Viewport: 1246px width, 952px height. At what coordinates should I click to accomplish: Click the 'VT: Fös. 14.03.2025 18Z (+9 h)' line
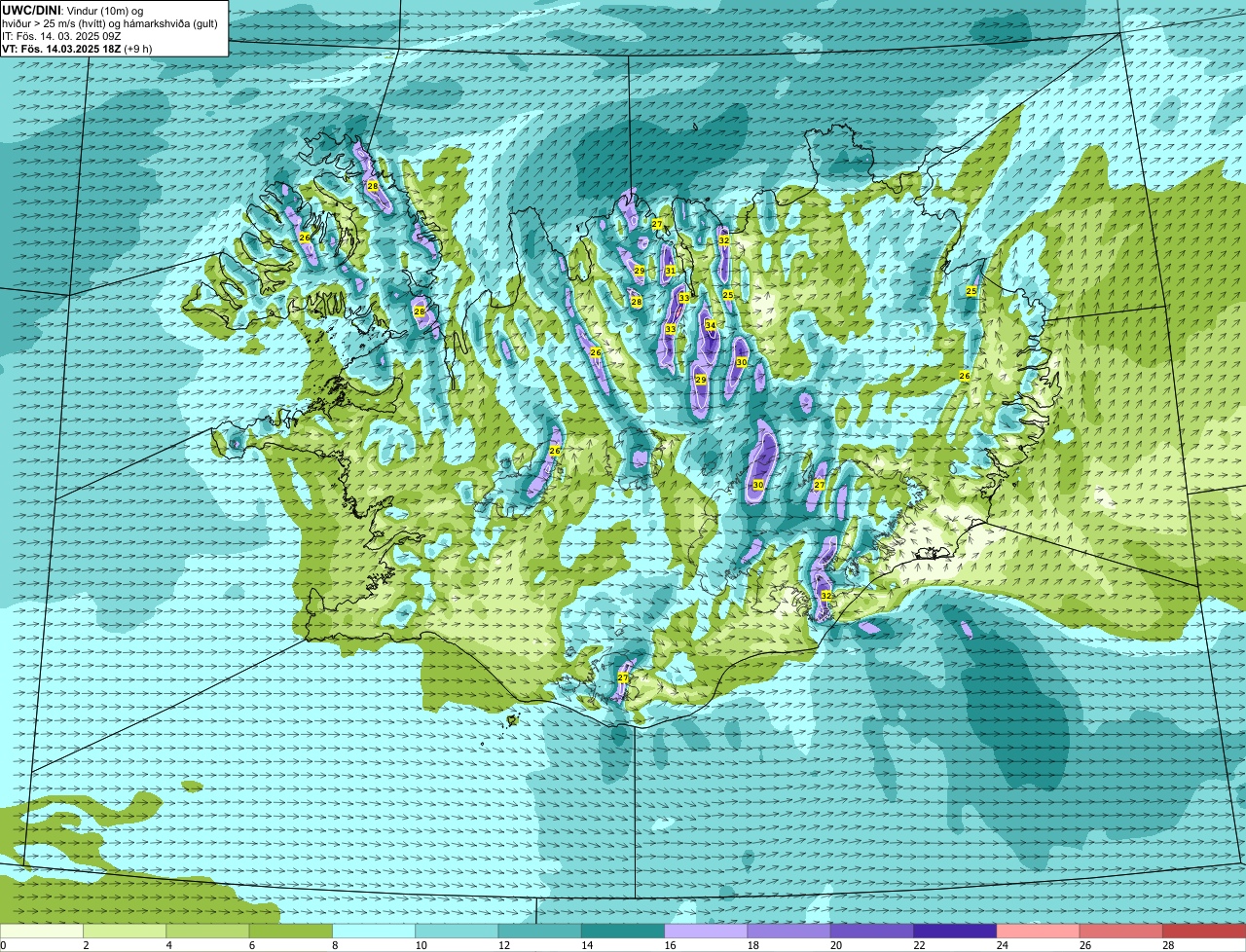coord(77,49)
